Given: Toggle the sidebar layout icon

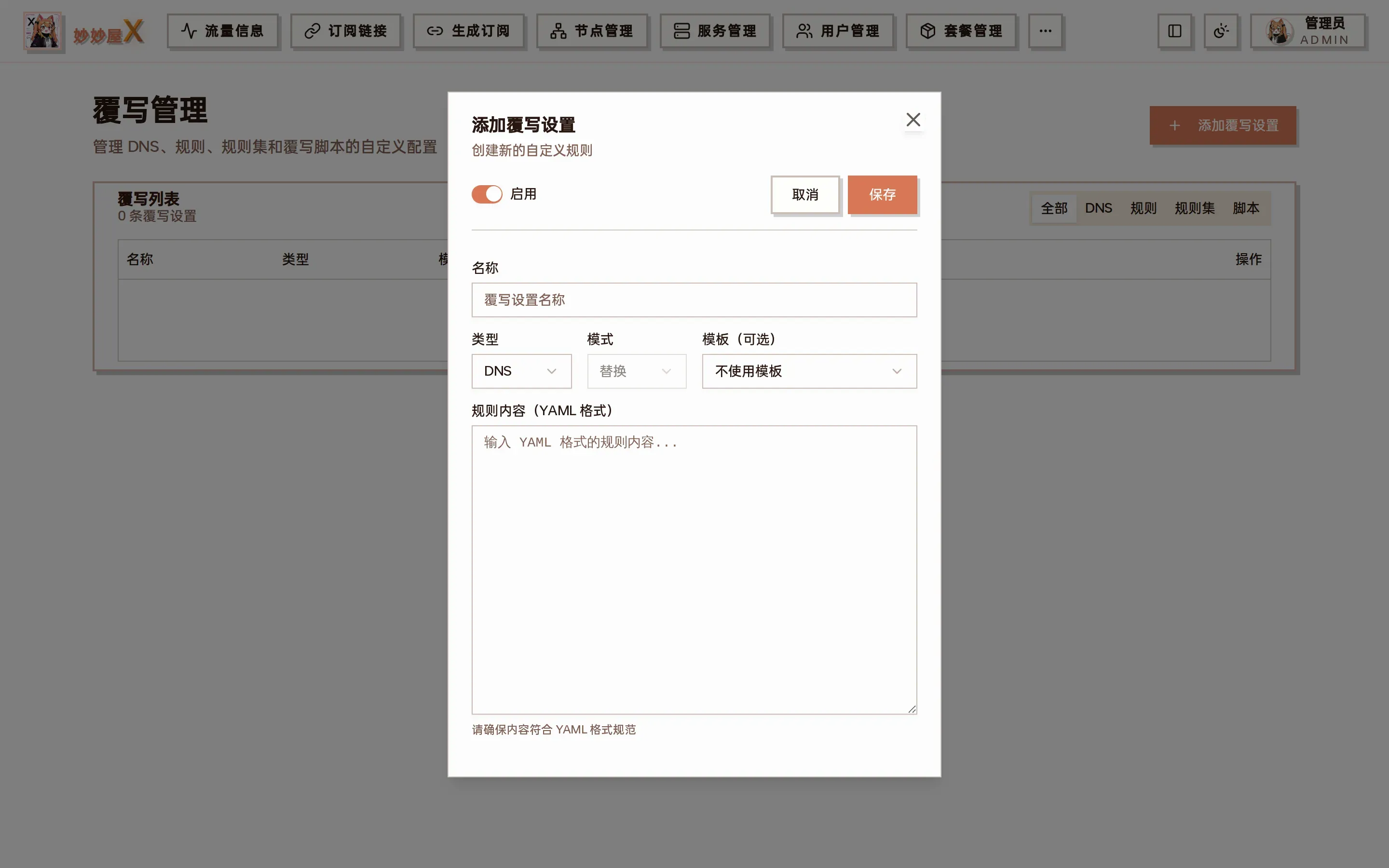Looking at the screenshot, I should point(1174,31).
